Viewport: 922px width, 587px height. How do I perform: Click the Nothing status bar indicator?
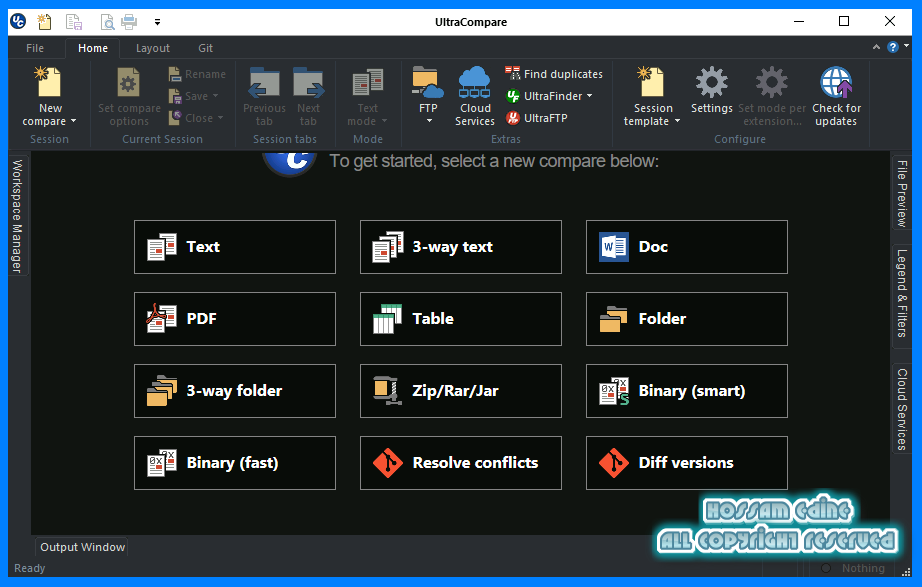coord(854,568)
